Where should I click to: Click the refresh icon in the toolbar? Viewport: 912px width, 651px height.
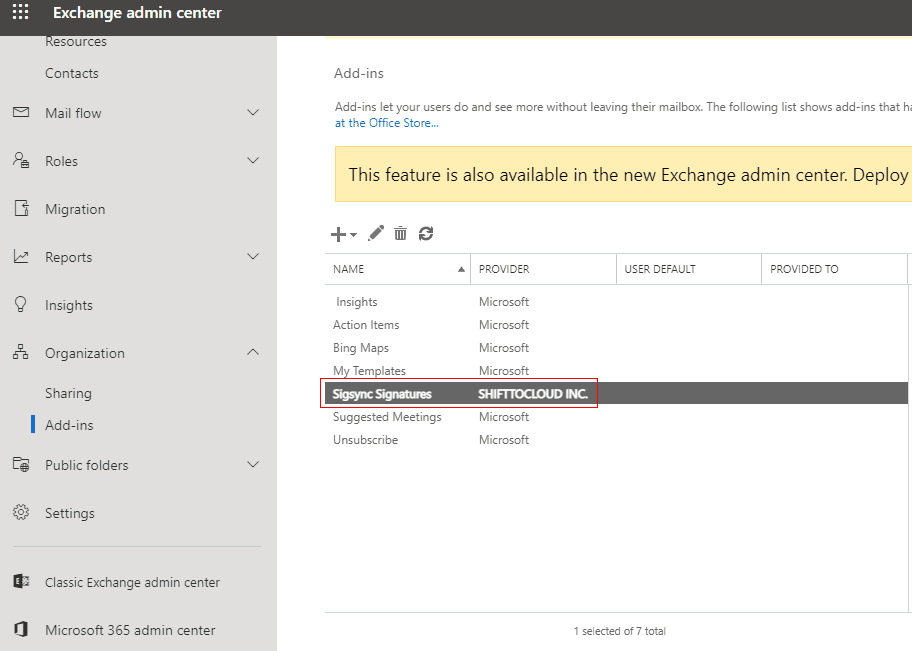tap(426, 233)
